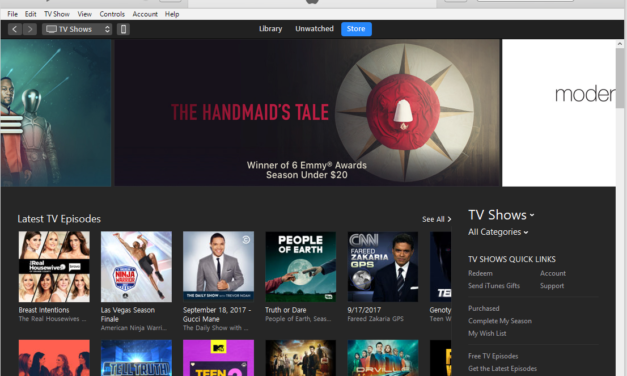Switch to the Library tab
Screen dimensions: 627x376
pyautogui.click(x=270, y=29)
